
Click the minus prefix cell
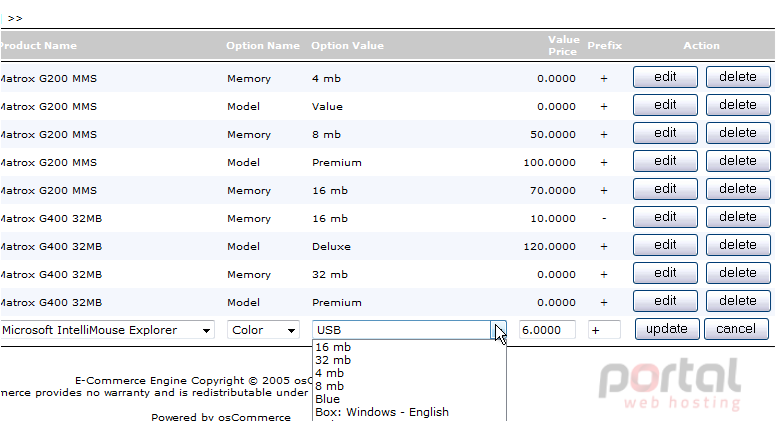point(604,219)
